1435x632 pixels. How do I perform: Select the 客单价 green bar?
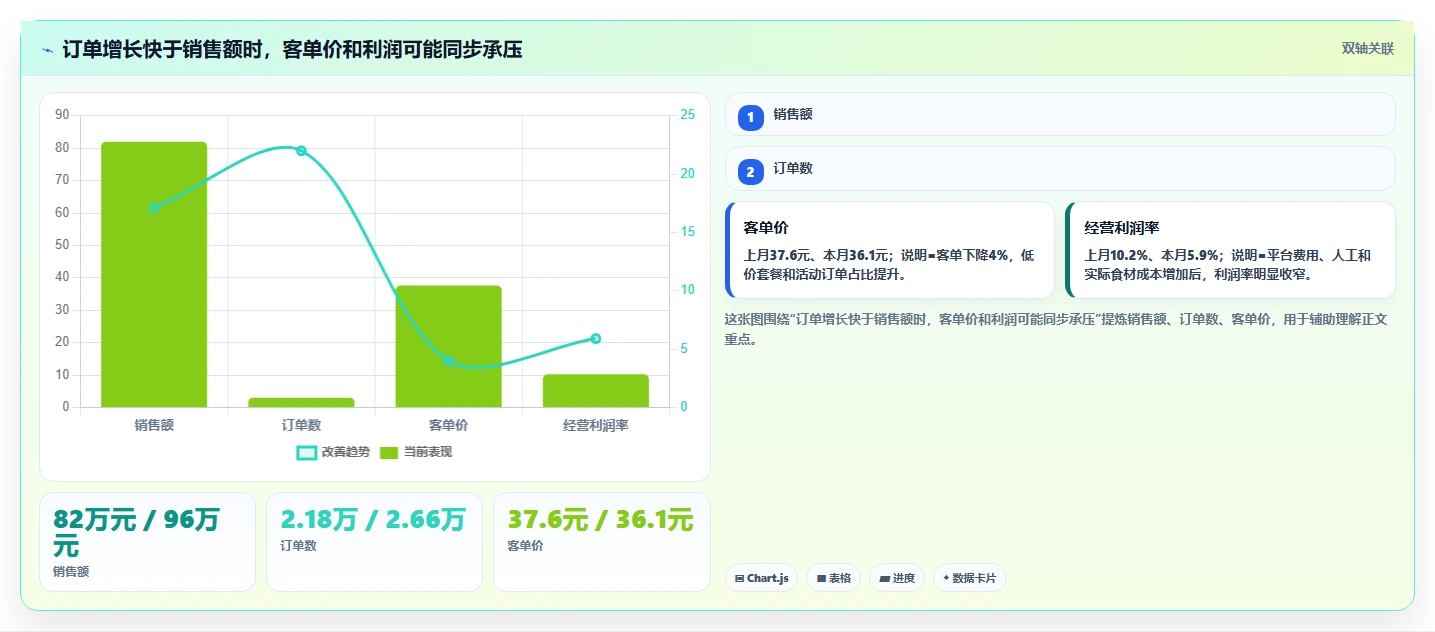pyautogui.click(x=448, y=346)
